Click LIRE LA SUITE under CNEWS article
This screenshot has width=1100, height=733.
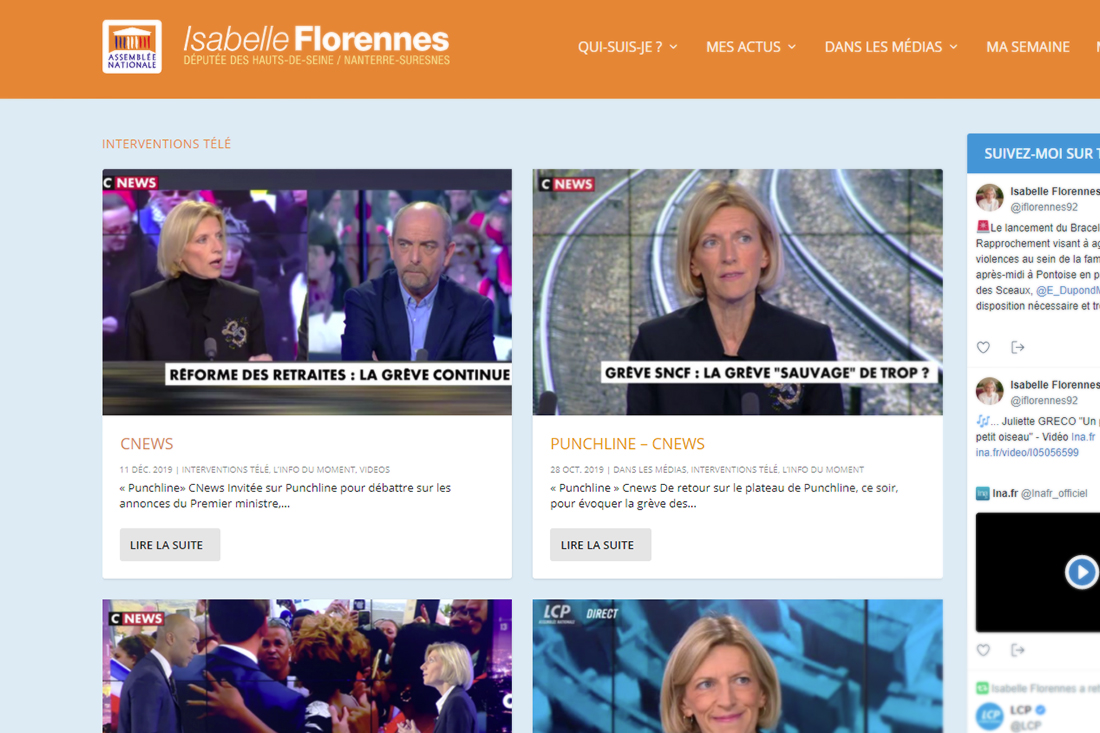170,545
